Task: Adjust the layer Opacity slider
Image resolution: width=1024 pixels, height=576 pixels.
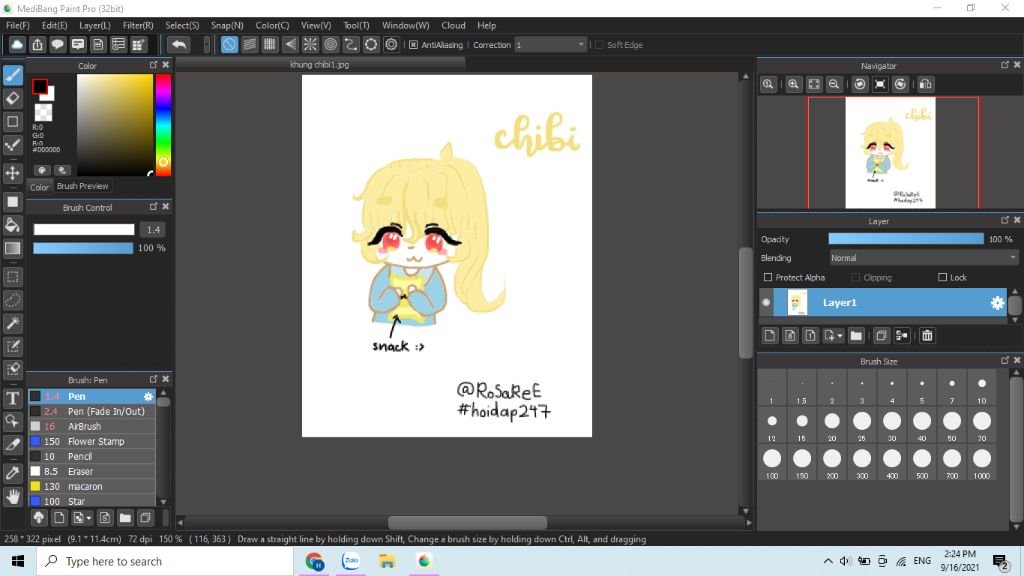Action: pos(906,239)
